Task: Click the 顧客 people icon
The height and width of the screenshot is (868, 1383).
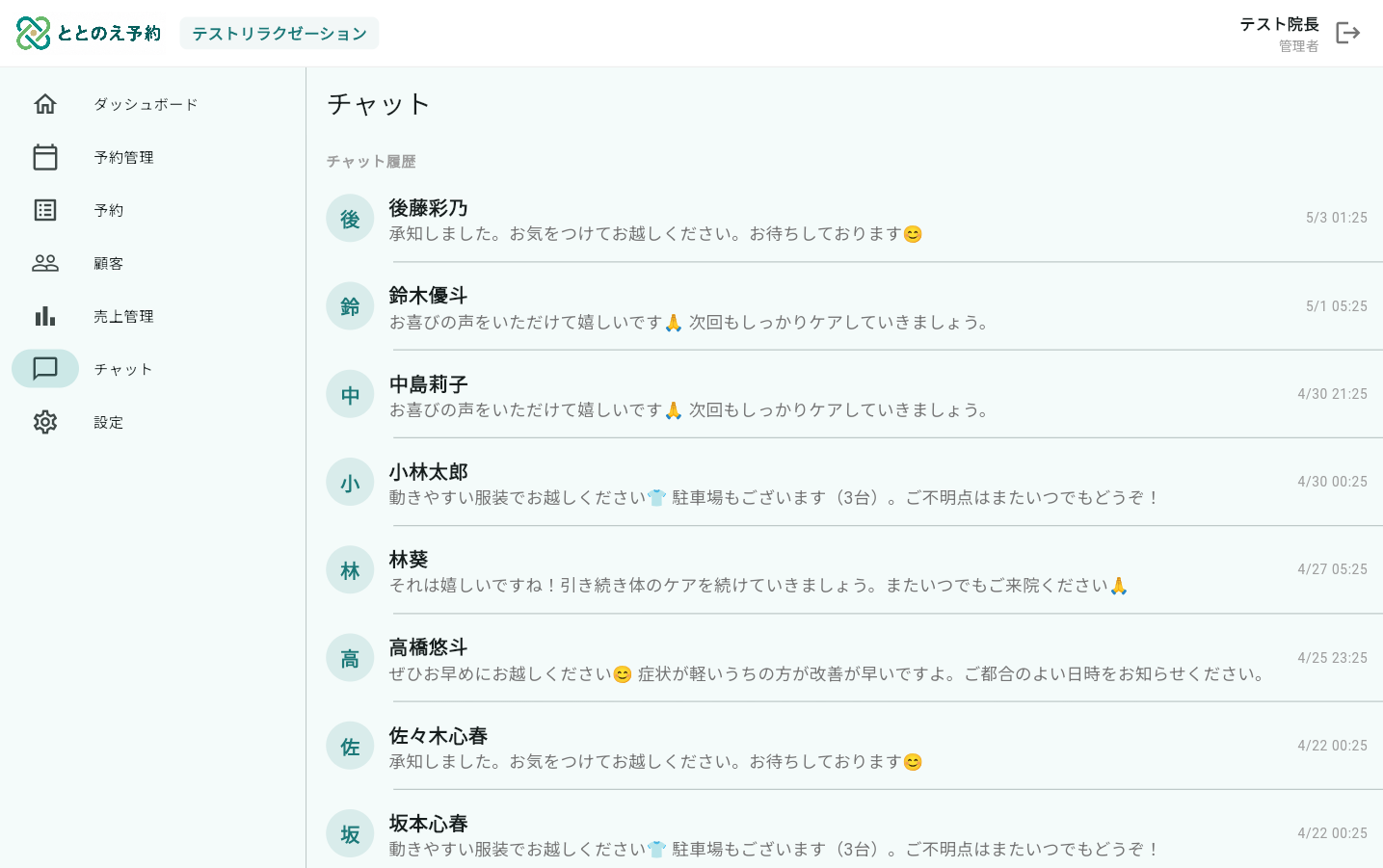Action: tap(45, 263)
